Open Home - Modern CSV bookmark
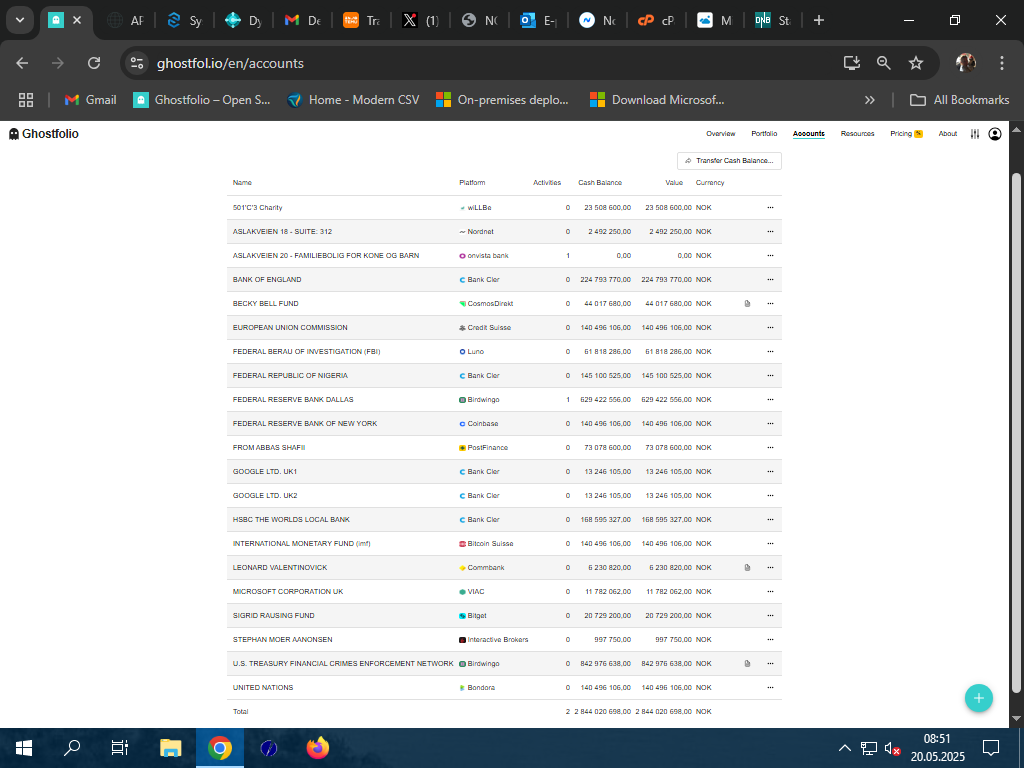Image resolution: width=1024 pixels, height=768 pixels. [353, 100]
